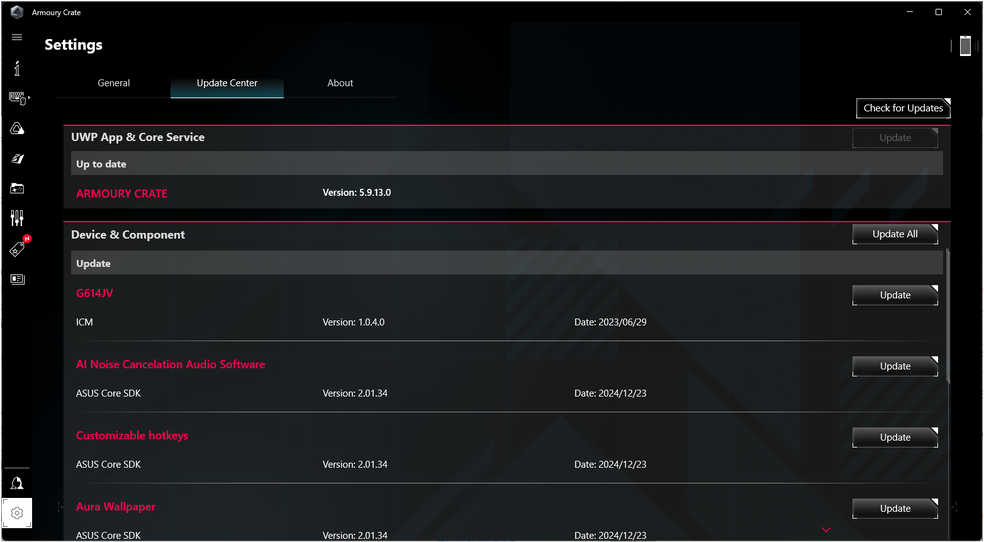
Task: Click Date: 2023/06/29 text
Action: point(611,322)
